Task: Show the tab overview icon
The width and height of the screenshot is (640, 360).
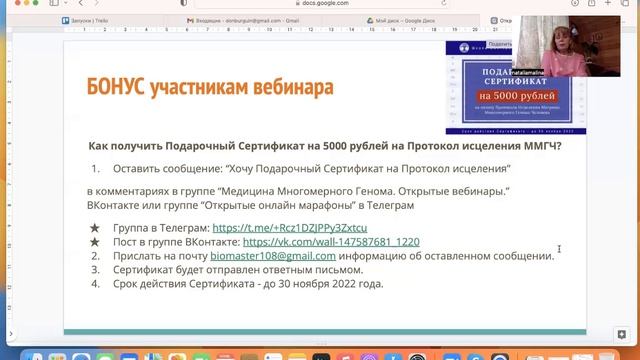Action: 625,3
